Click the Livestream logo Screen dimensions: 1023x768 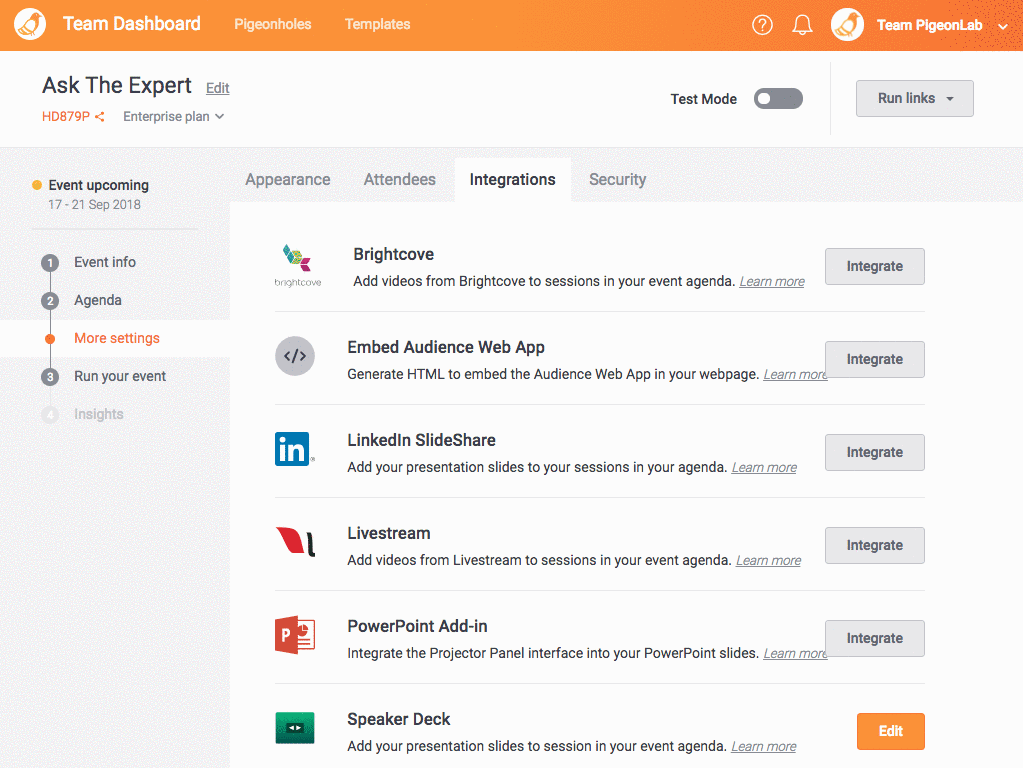pos(296,542)
